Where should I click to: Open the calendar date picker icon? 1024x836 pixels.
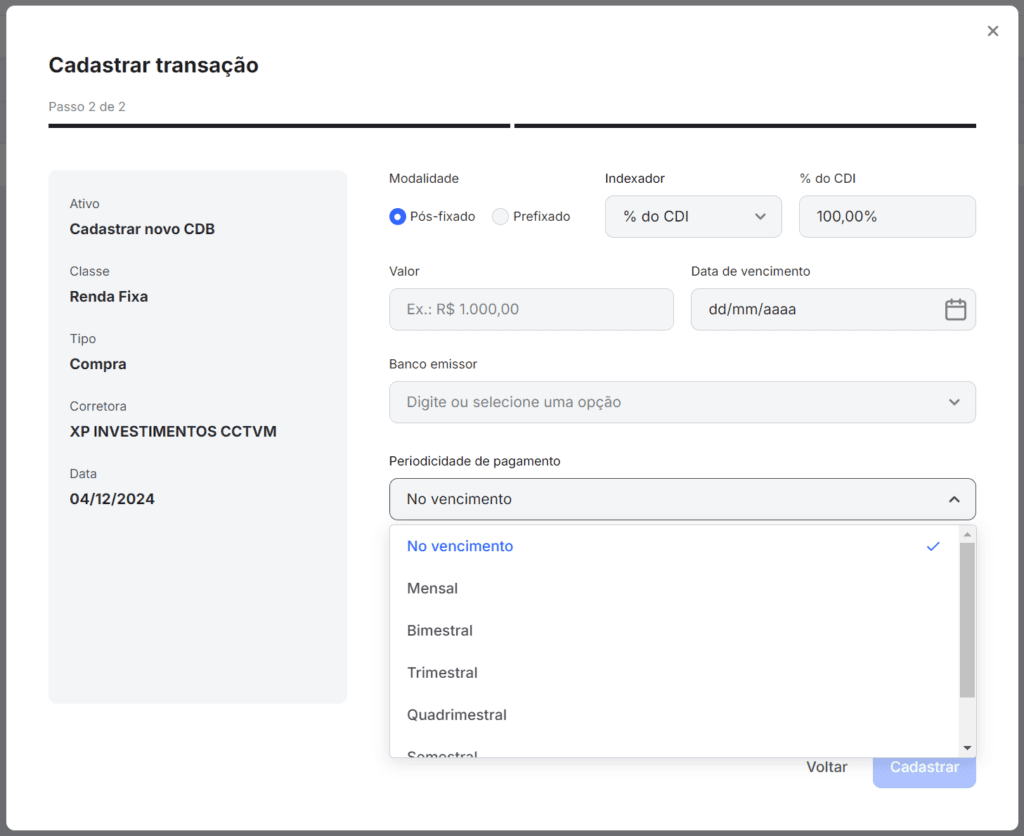click(x=955, y=310)
